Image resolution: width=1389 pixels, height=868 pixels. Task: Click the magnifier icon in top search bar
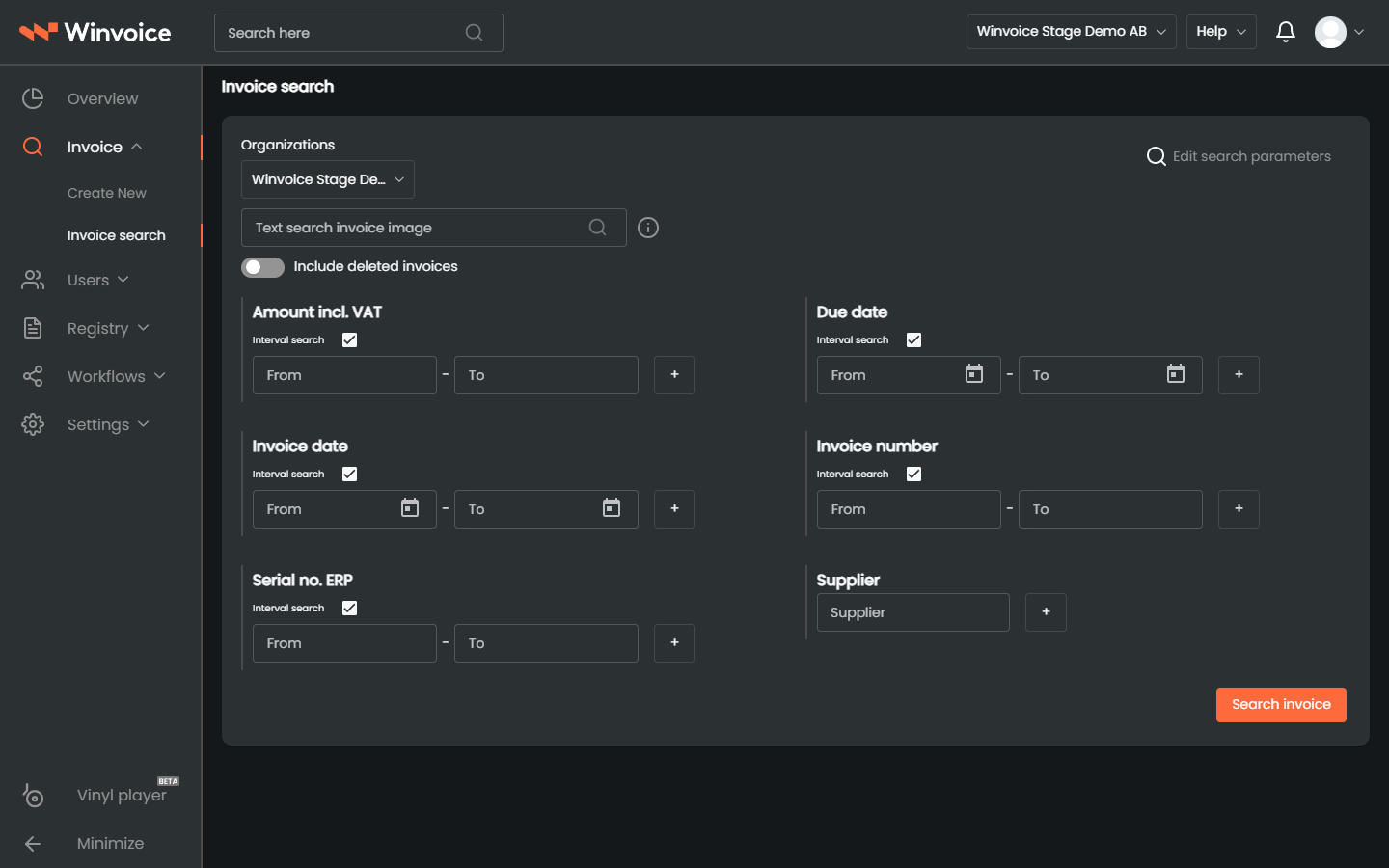tap(474, 33)
